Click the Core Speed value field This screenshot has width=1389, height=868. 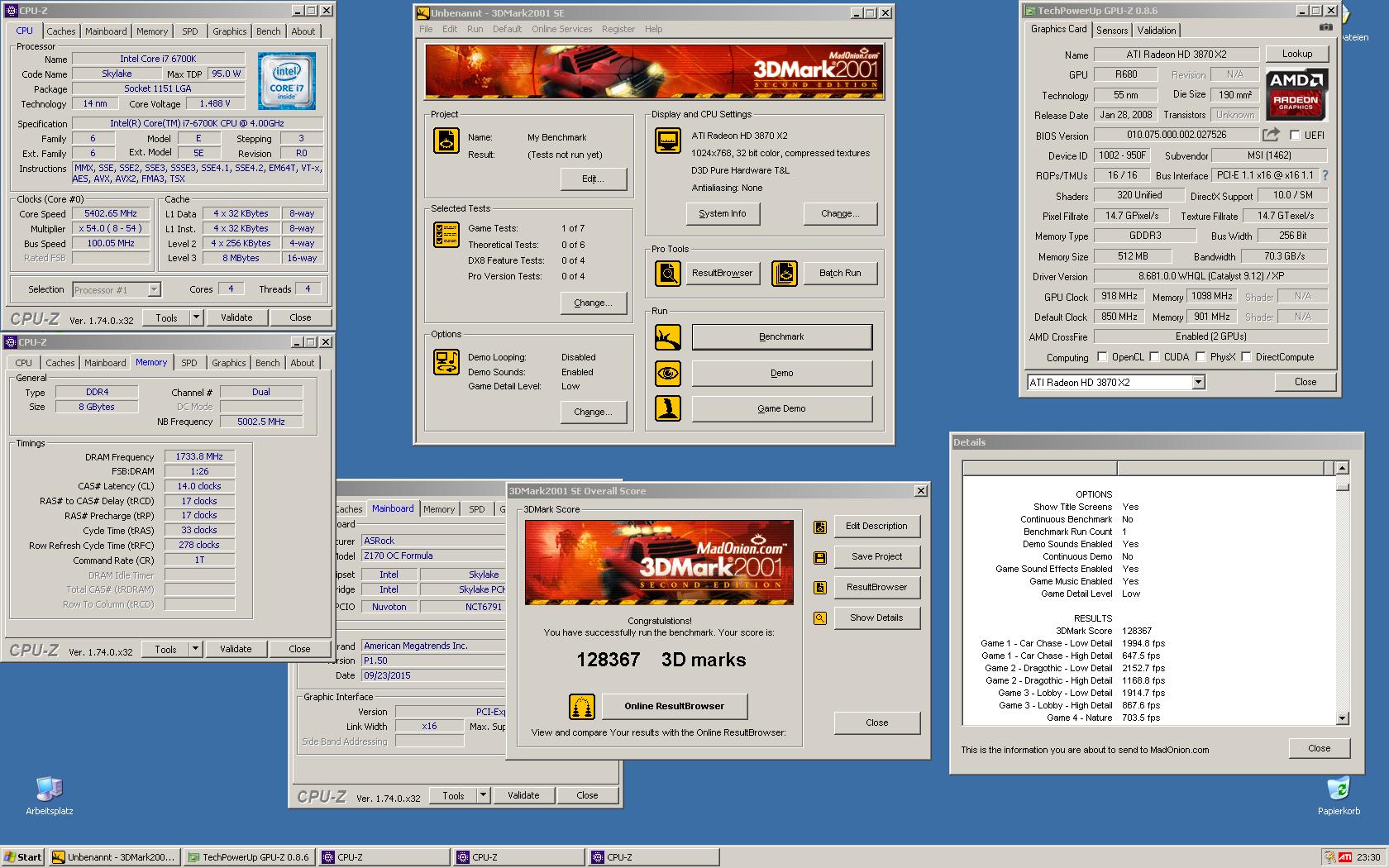click(x=111, y=213)
